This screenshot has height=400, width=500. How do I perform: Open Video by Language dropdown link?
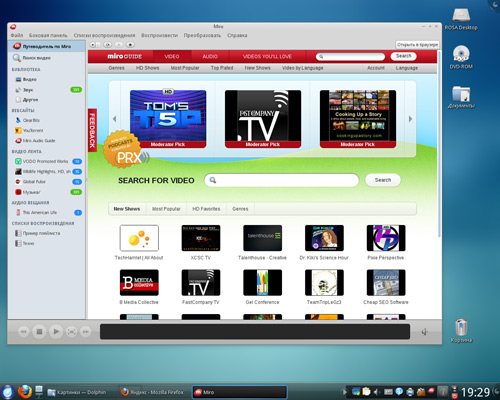click(302, 68)
